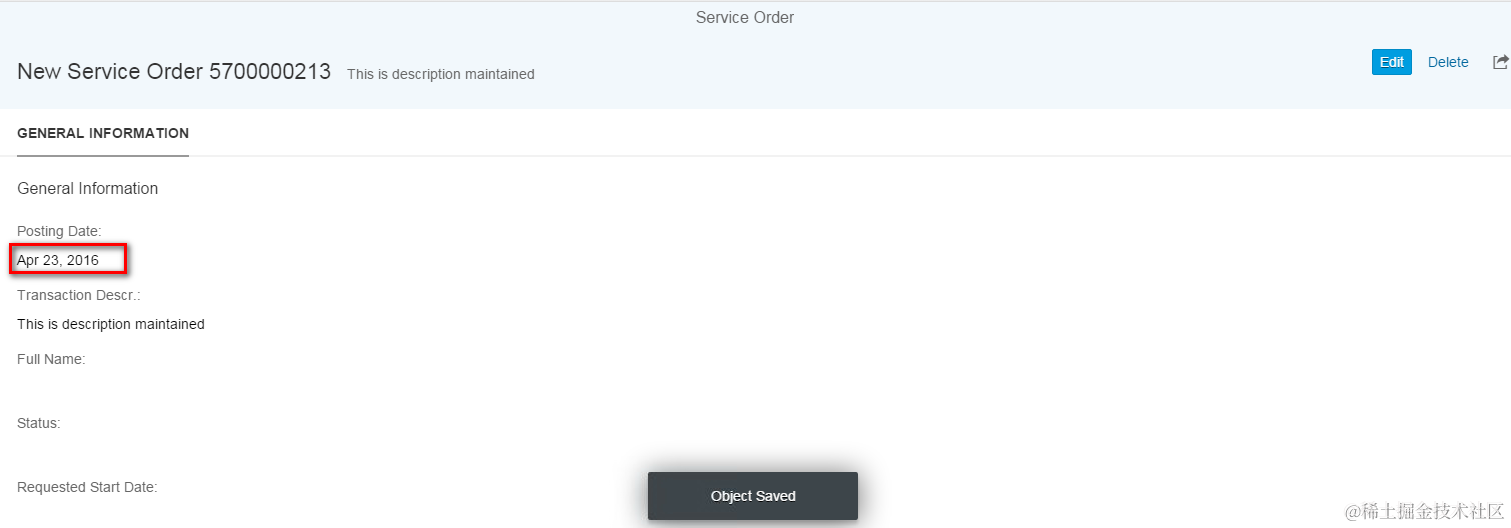This screenshot has height=528, width=1511.
Task: Click the Posting Date label
Action: click(59, 231)
